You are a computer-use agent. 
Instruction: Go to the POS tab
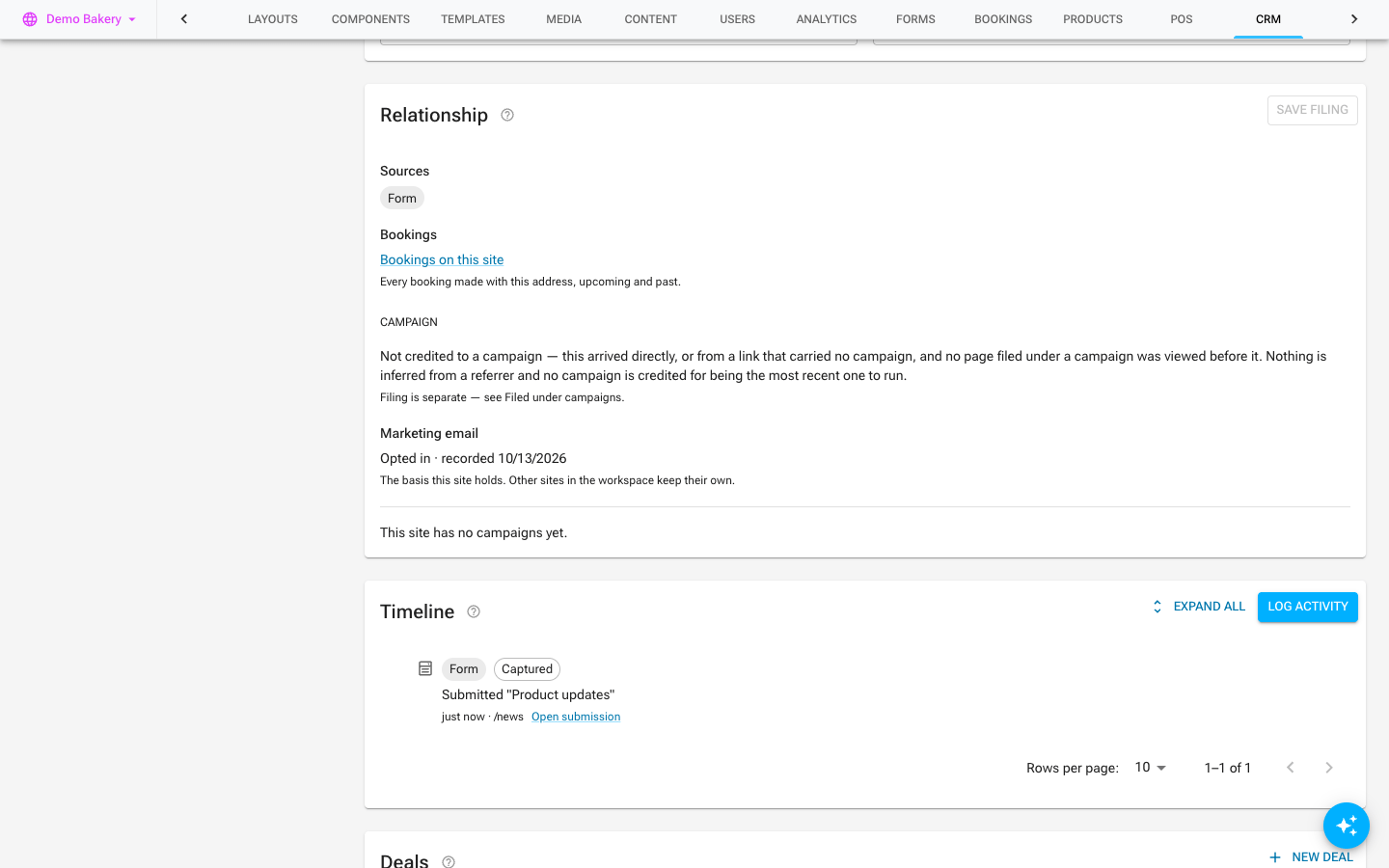pyautogui.click(x=1182, y=19)
